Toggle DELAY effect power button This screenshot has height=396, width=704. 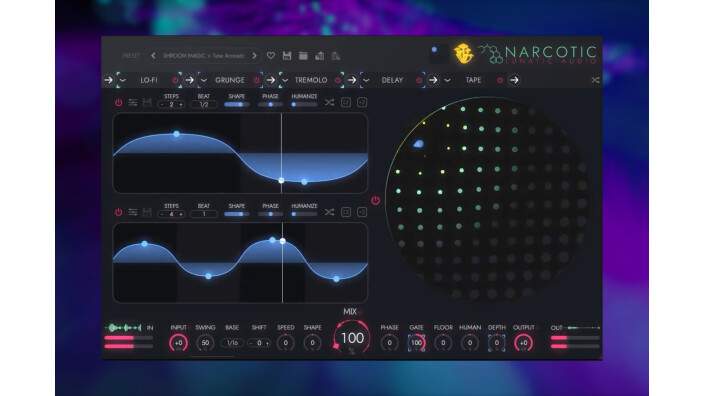pyautogui.click(x=419, y=80)
